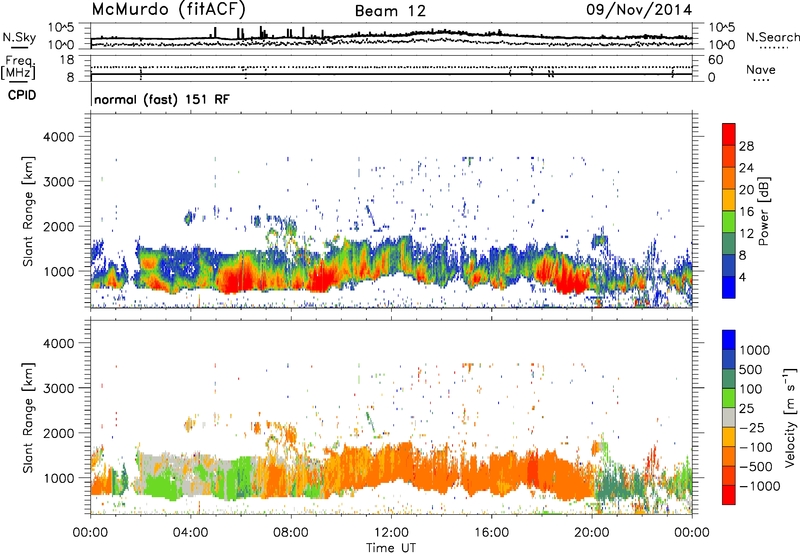This screenshot has width=800, height=554.
Task: Pick the 20–24 dB orange Power swatch
Action: (x=729, y=178)
